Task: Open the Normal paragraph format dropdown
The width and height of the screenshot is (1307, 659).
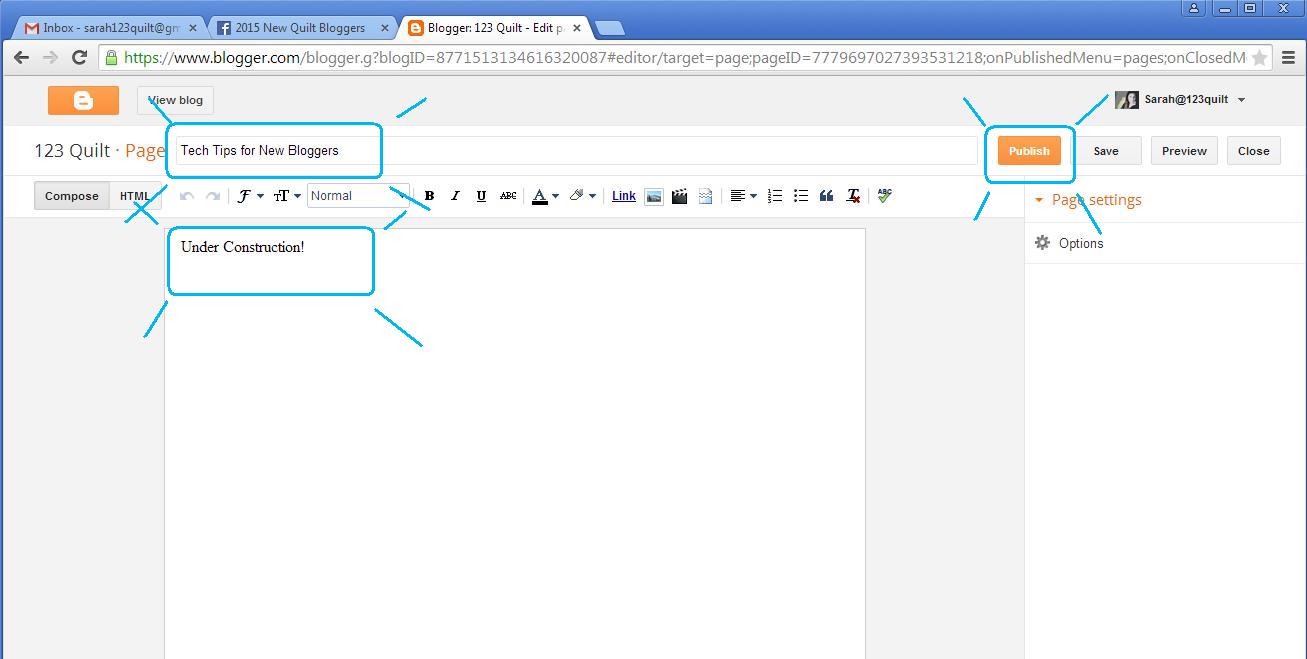Action: tap(355, 195)
